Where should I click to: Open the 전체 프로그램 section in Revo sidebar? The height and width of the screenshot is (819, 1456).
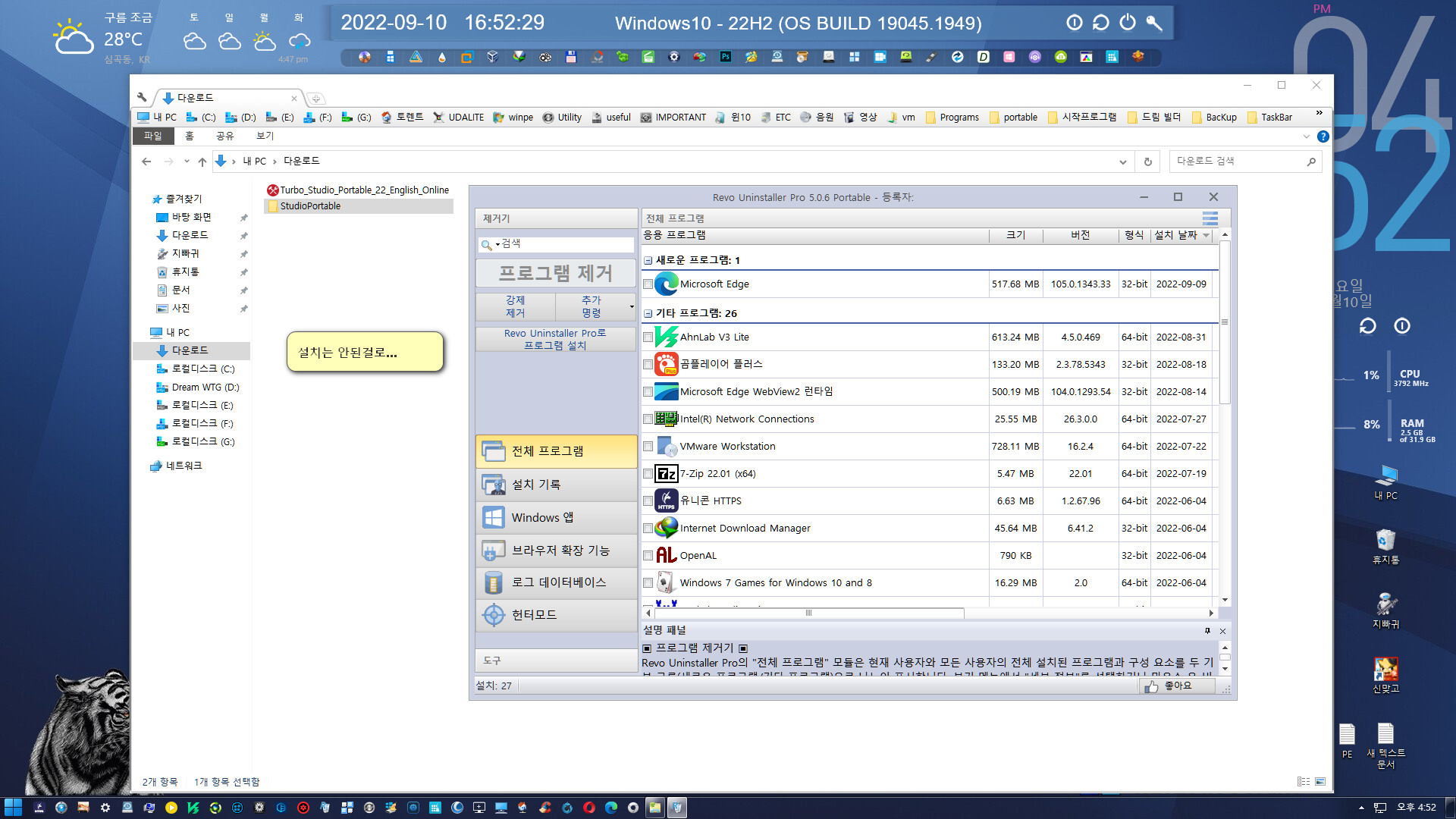point(556,451)
